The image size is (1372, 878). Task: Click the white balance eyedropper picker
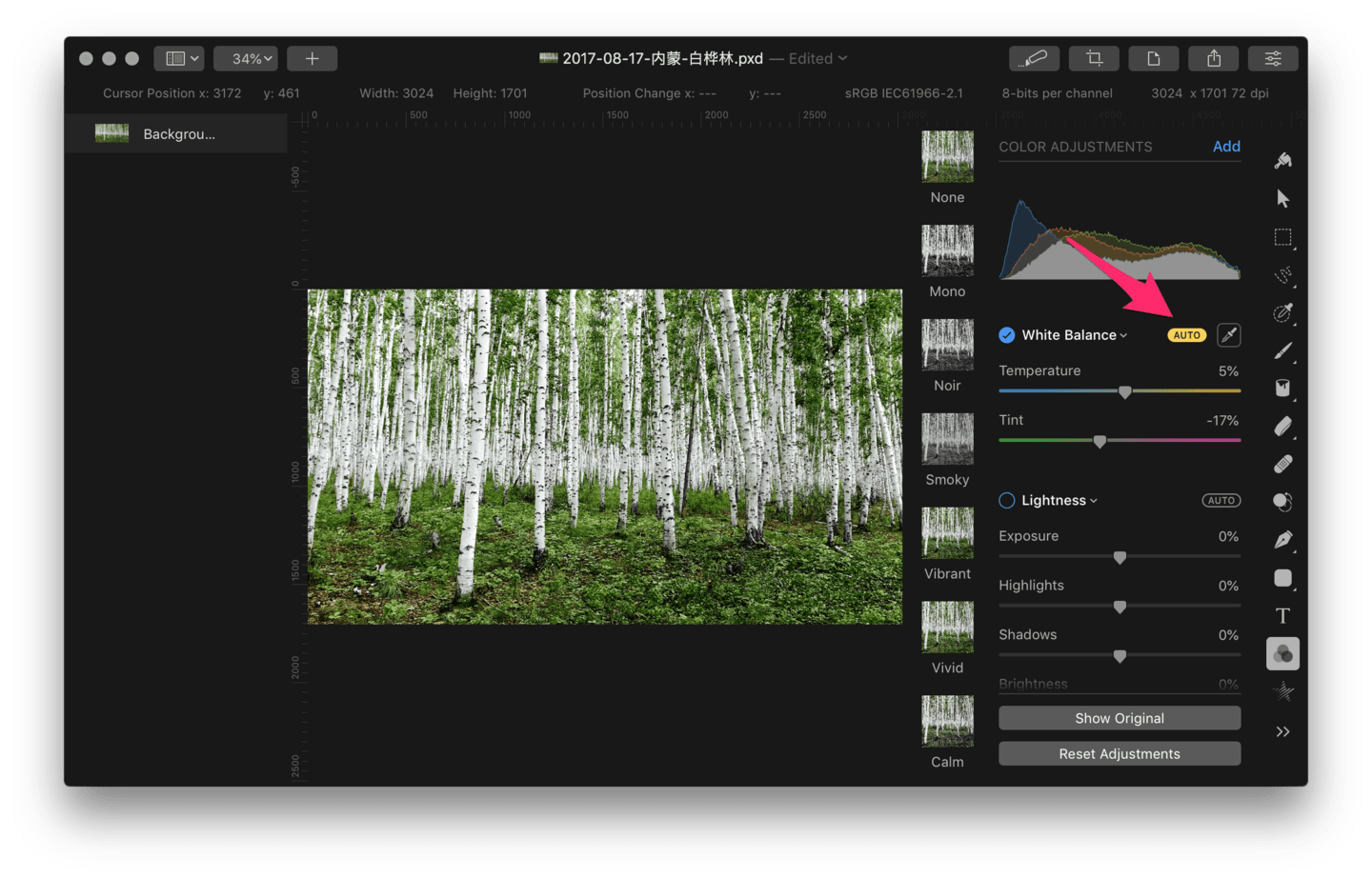tap(1228, 335)
